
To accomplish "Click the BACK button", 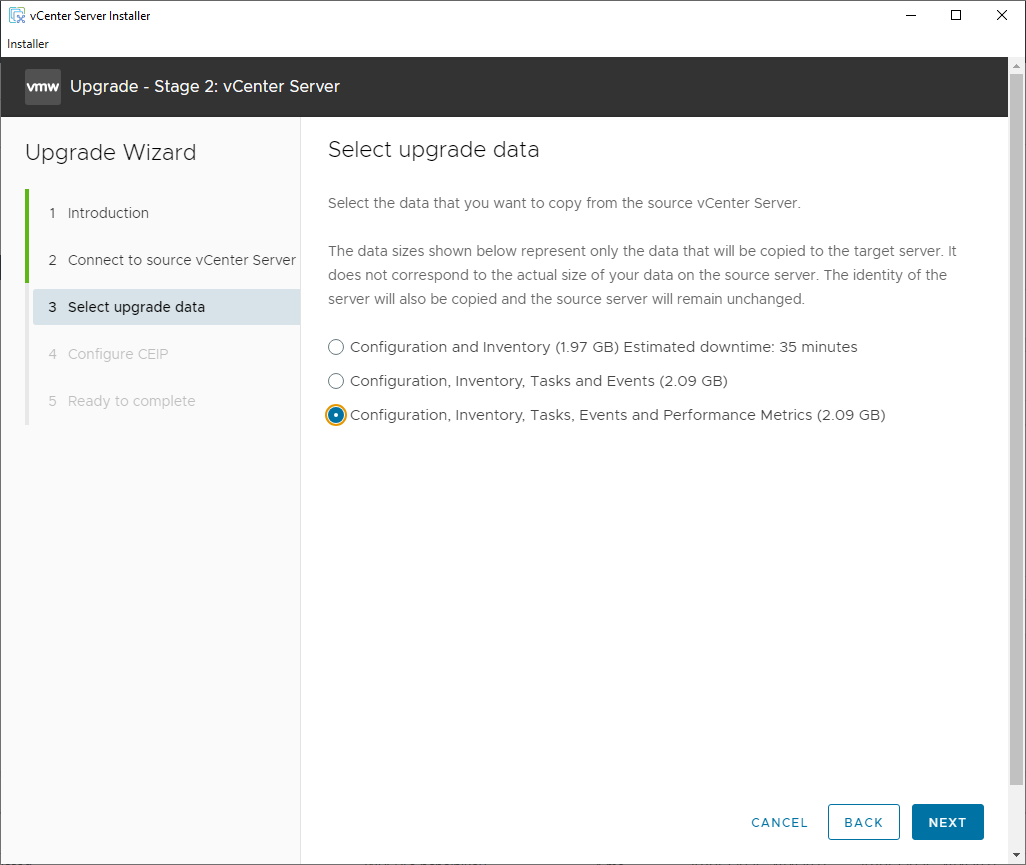I will point(863,822).
